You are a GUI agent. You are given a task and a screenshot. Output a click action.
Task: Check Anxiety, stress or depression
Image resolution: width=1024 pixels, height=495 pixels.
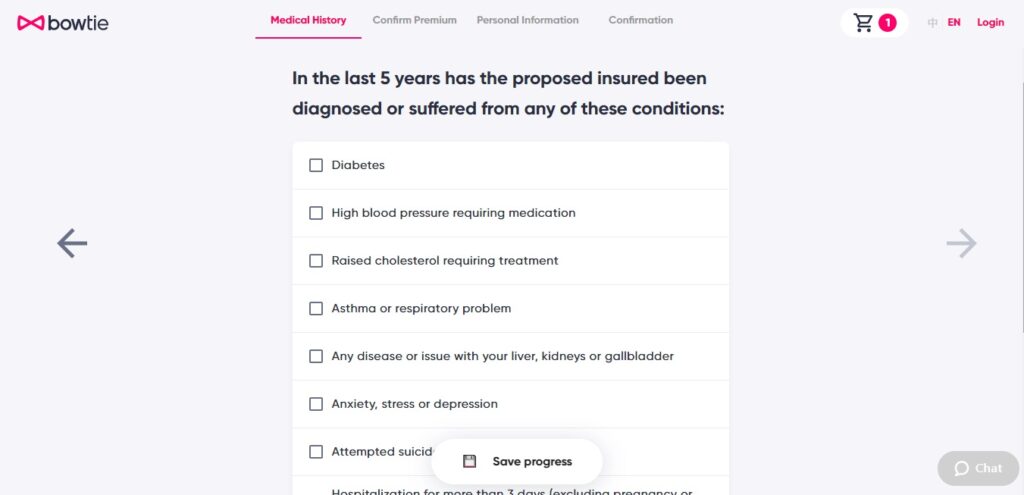point(316,404)
